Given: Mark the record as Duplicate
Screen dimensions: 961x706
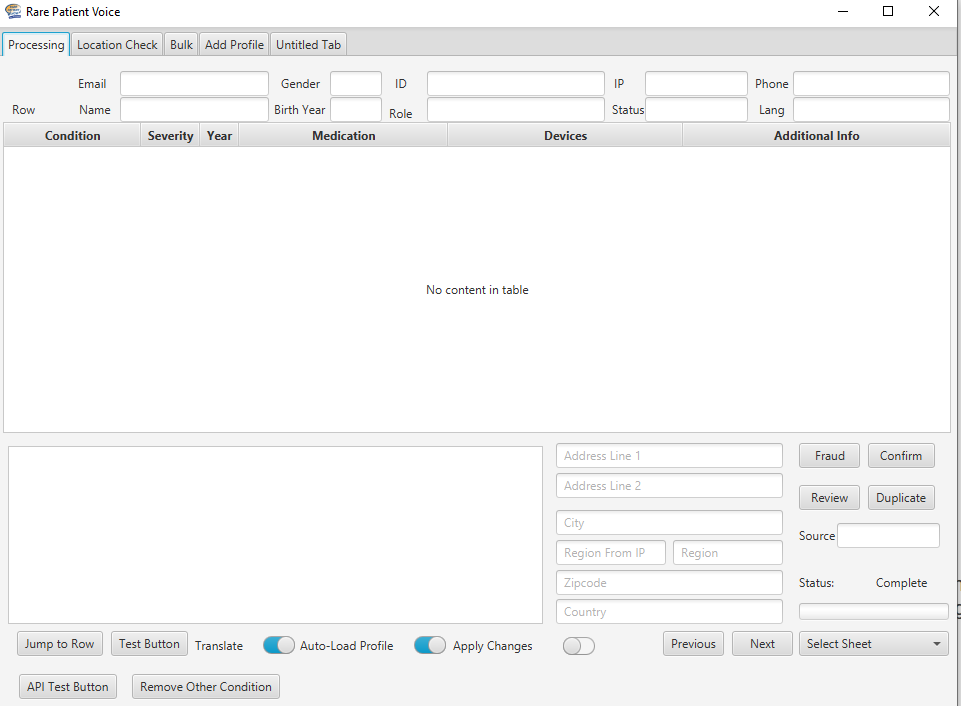Looking at the screenshot, I should tap(900, 498).
